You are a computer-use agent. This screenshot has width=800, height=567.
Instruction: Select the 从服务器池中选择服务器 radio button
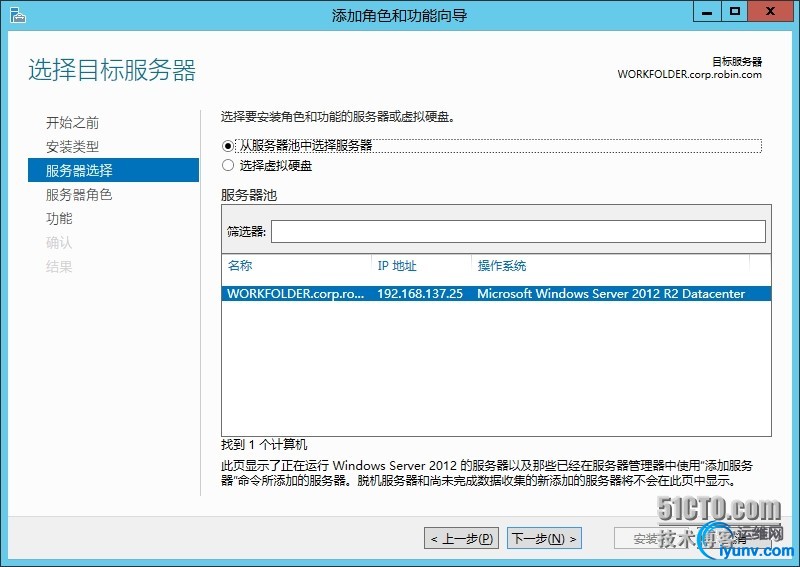pos(228,146)
